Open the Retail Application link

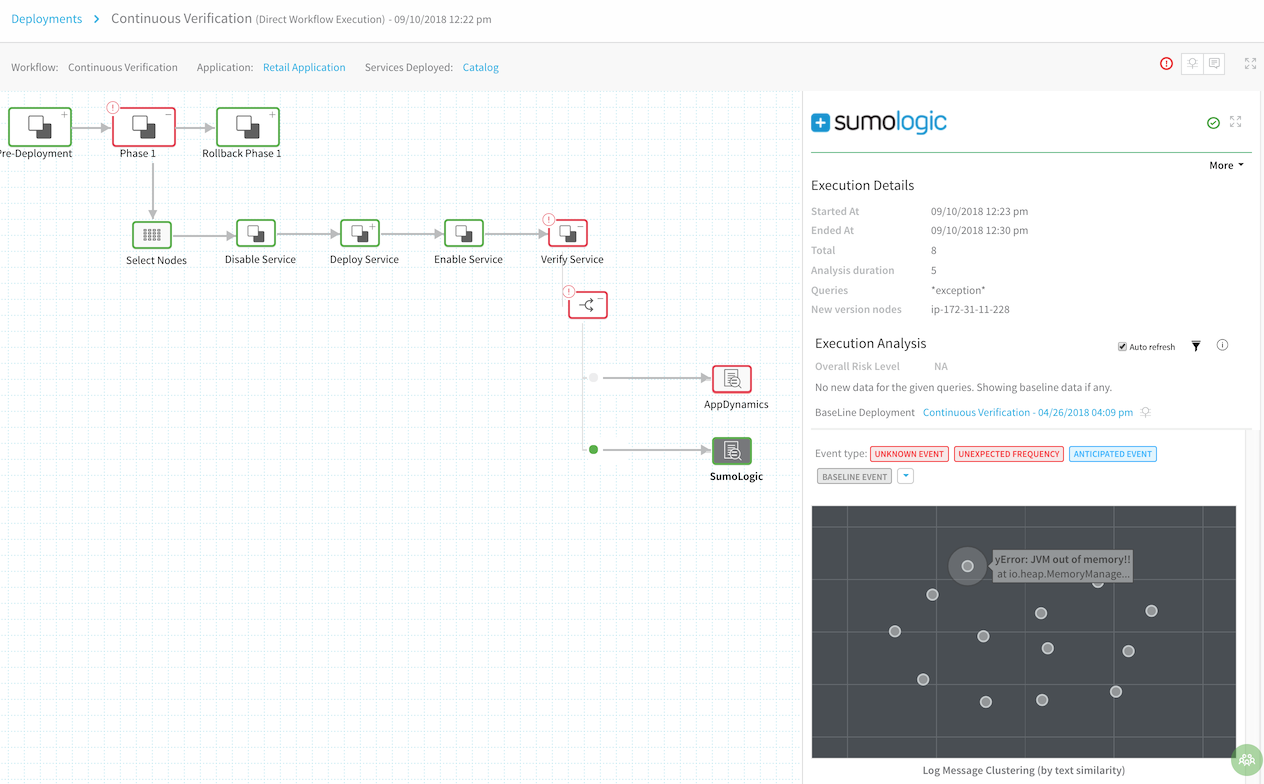click(304, 67)
